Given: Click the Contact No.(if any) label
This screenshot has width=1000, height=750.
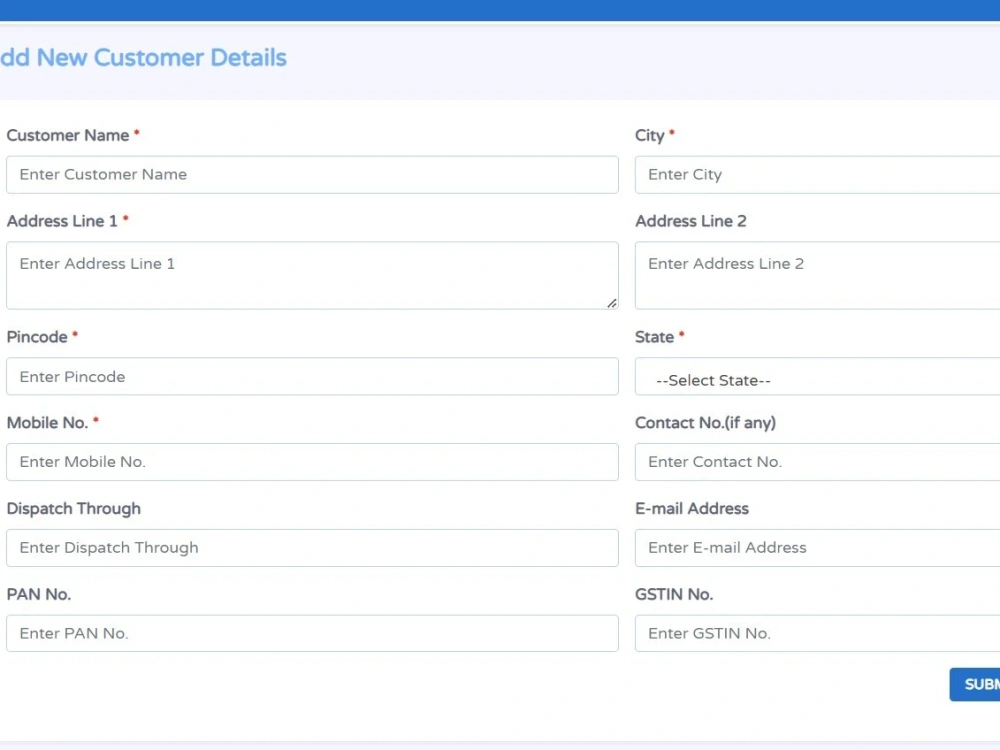Looking at the screenshot, I should click(705, 423).
